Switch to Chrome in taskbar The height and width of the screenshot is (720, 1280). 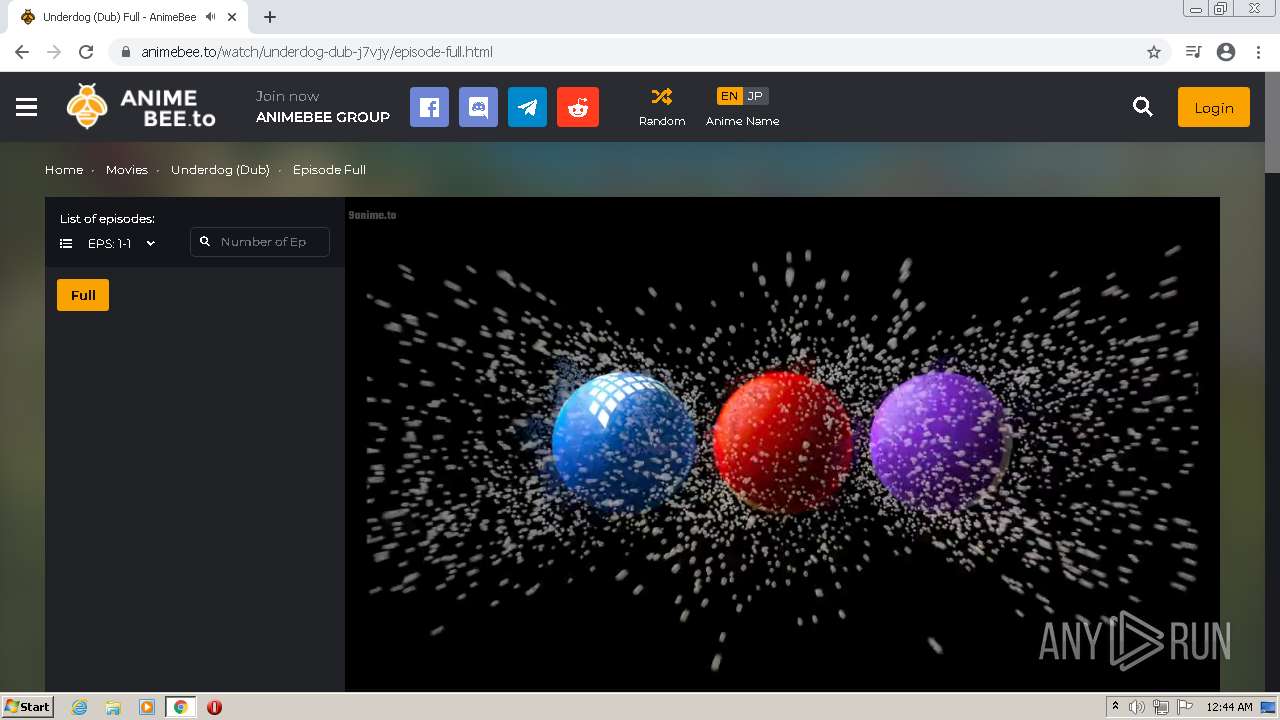pos(180,707)
